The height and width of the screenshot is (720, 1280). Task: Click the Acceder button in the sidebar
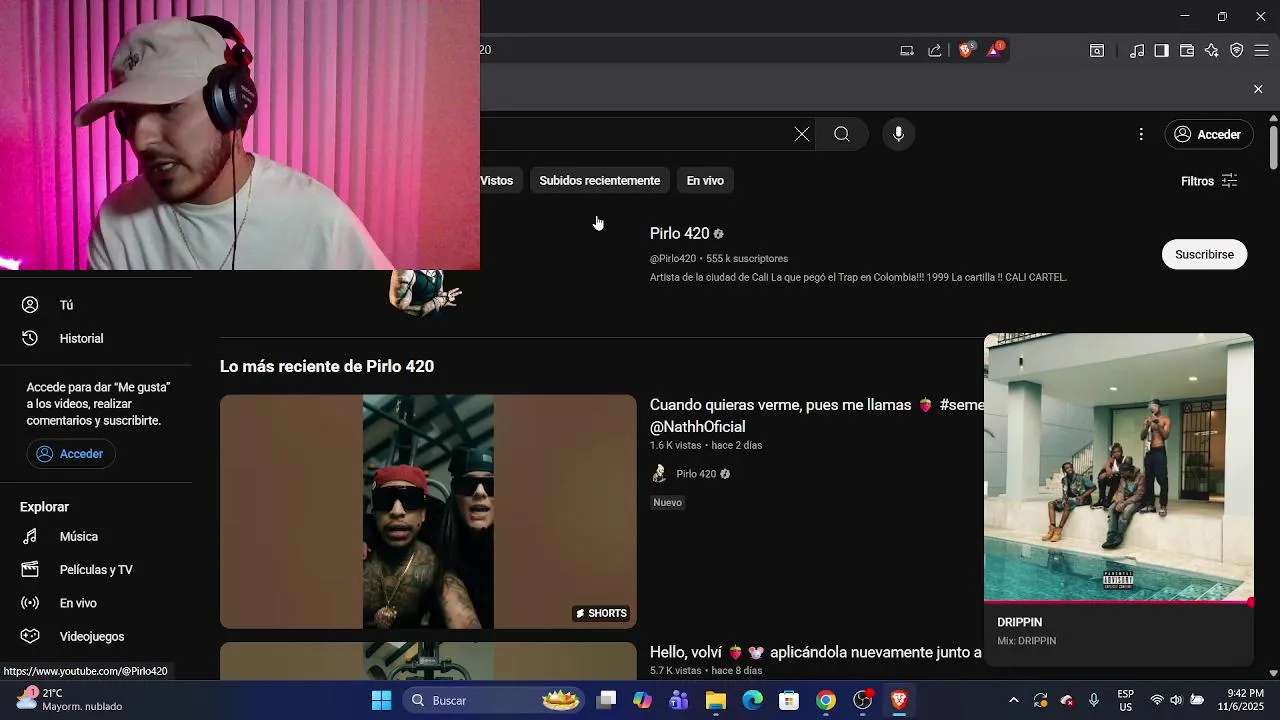point(71,454)
